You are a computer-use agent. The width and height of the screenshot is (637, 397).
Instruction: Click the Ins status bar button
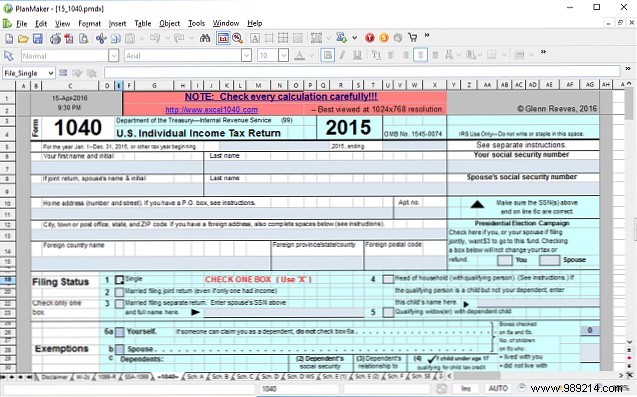pyautogui.click(x=466, y=388)
